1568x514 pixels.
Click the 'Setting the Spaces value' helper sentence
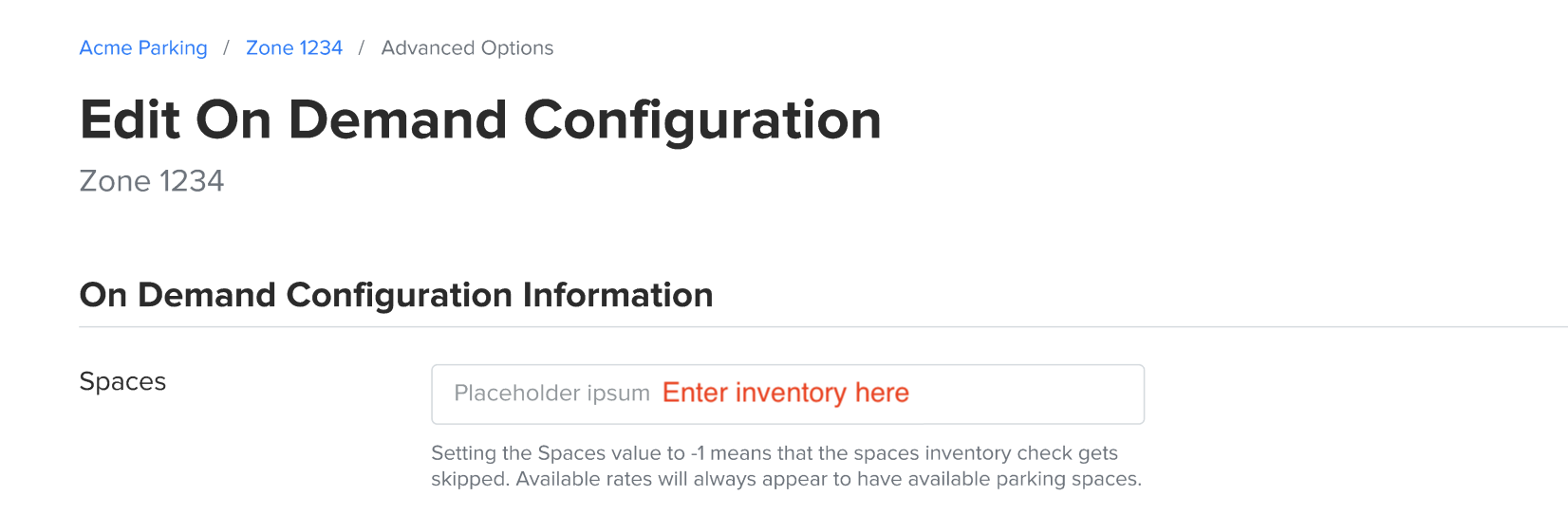pyautogui.click(x=774, y=453)
